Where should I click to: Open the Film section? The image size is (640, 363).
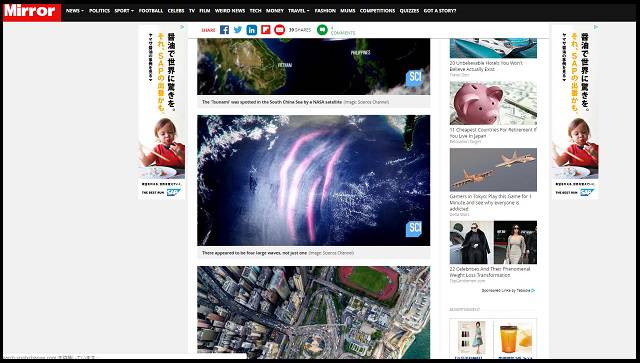pos(204,11)
